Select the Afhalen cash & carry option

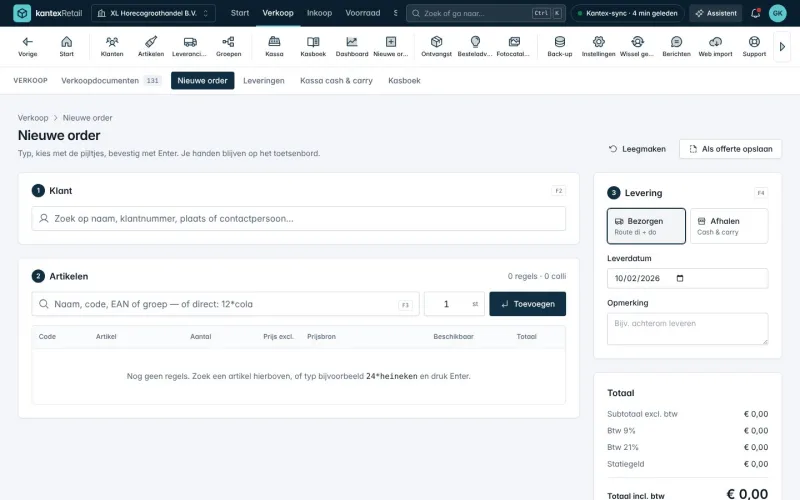coord(729,226)
